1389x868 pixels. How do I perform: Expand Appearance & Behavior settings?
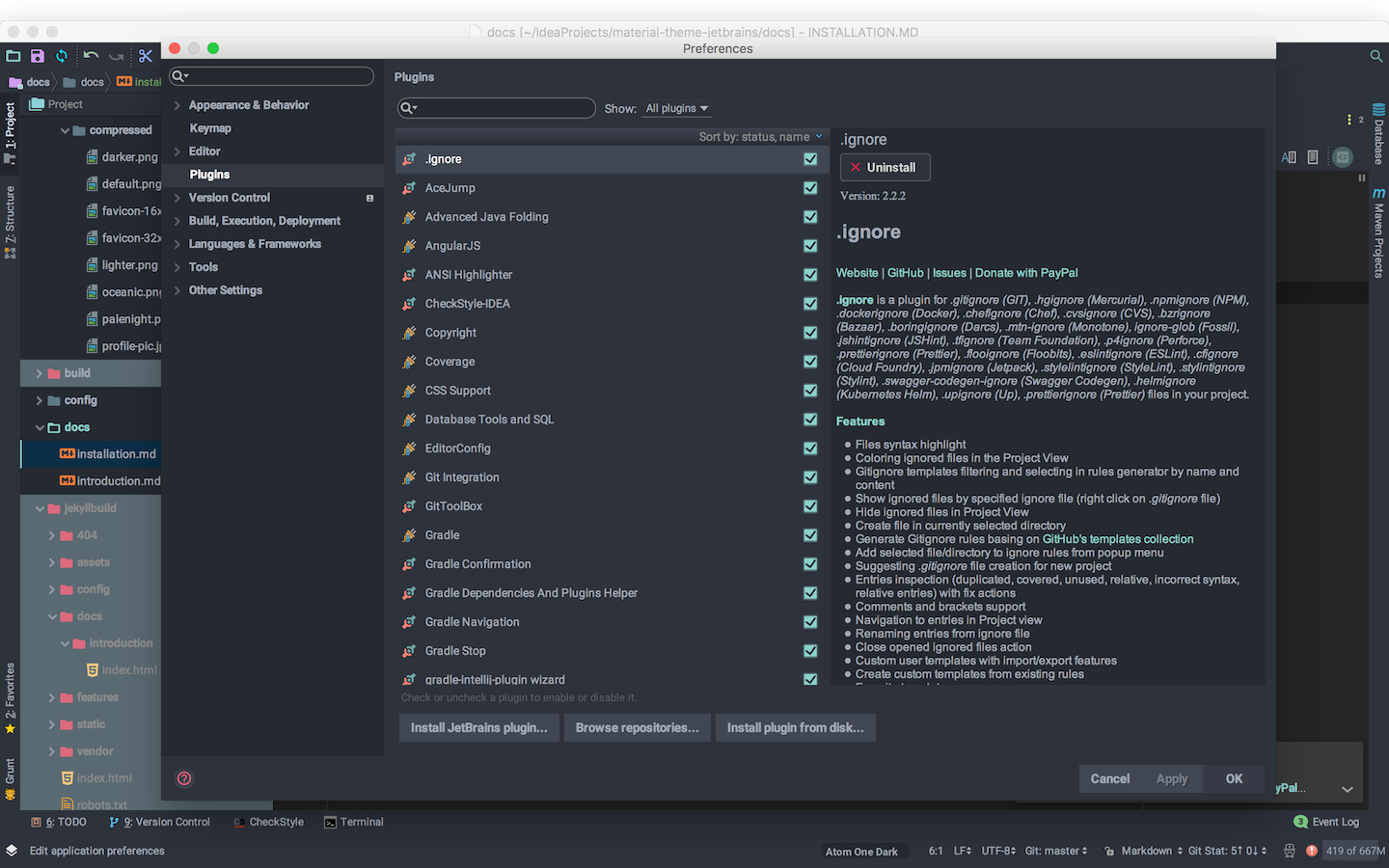coord(177,105)
